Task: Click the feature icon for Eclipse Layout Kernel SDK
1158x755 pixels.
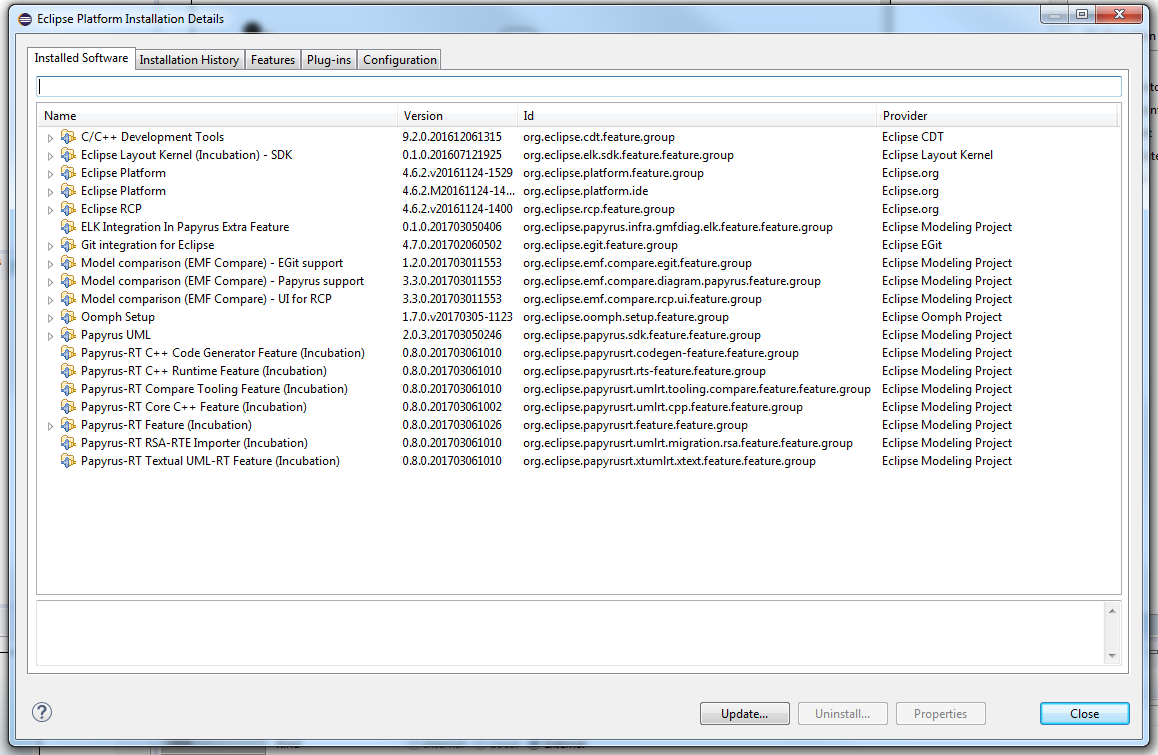Action: click(x=68, y=155)
